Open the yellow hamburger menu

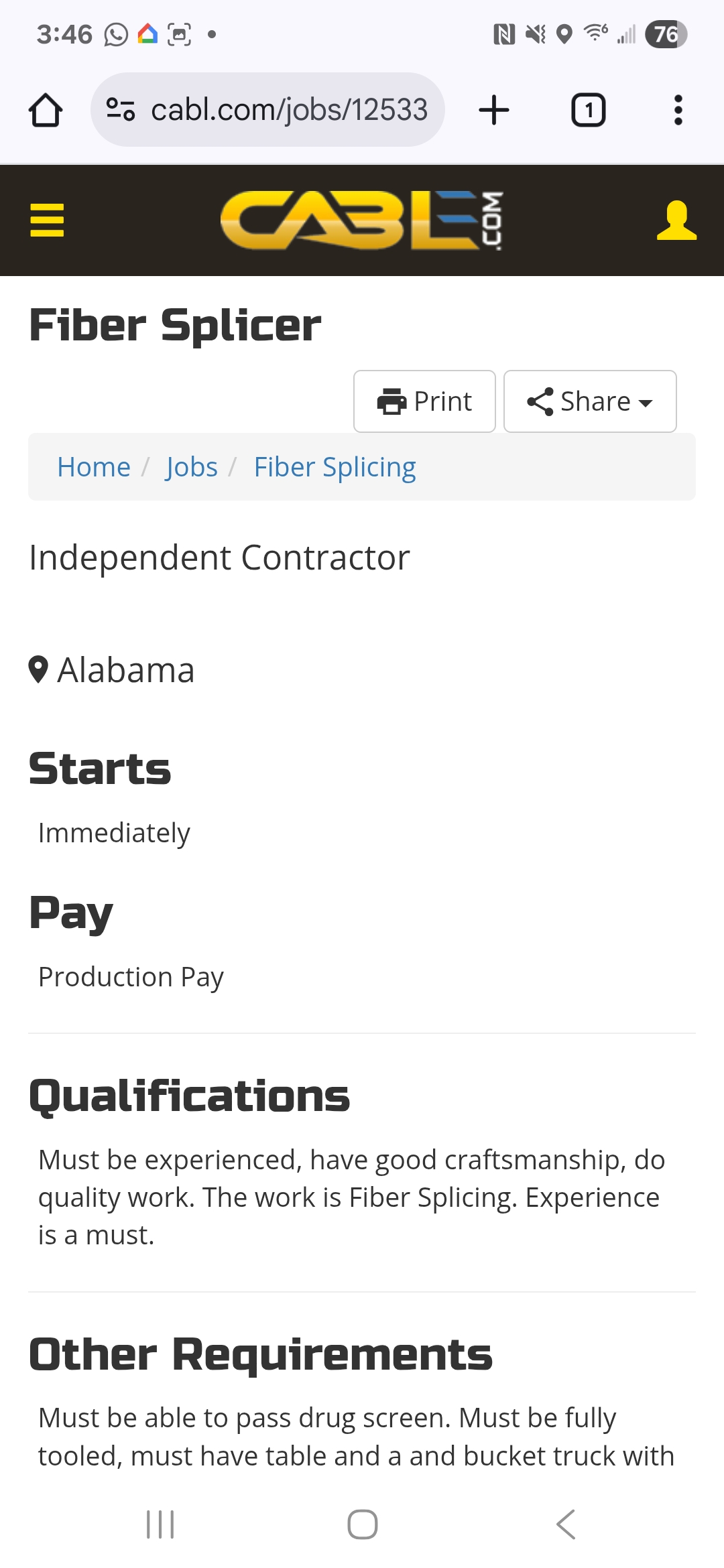coord(47,220)
